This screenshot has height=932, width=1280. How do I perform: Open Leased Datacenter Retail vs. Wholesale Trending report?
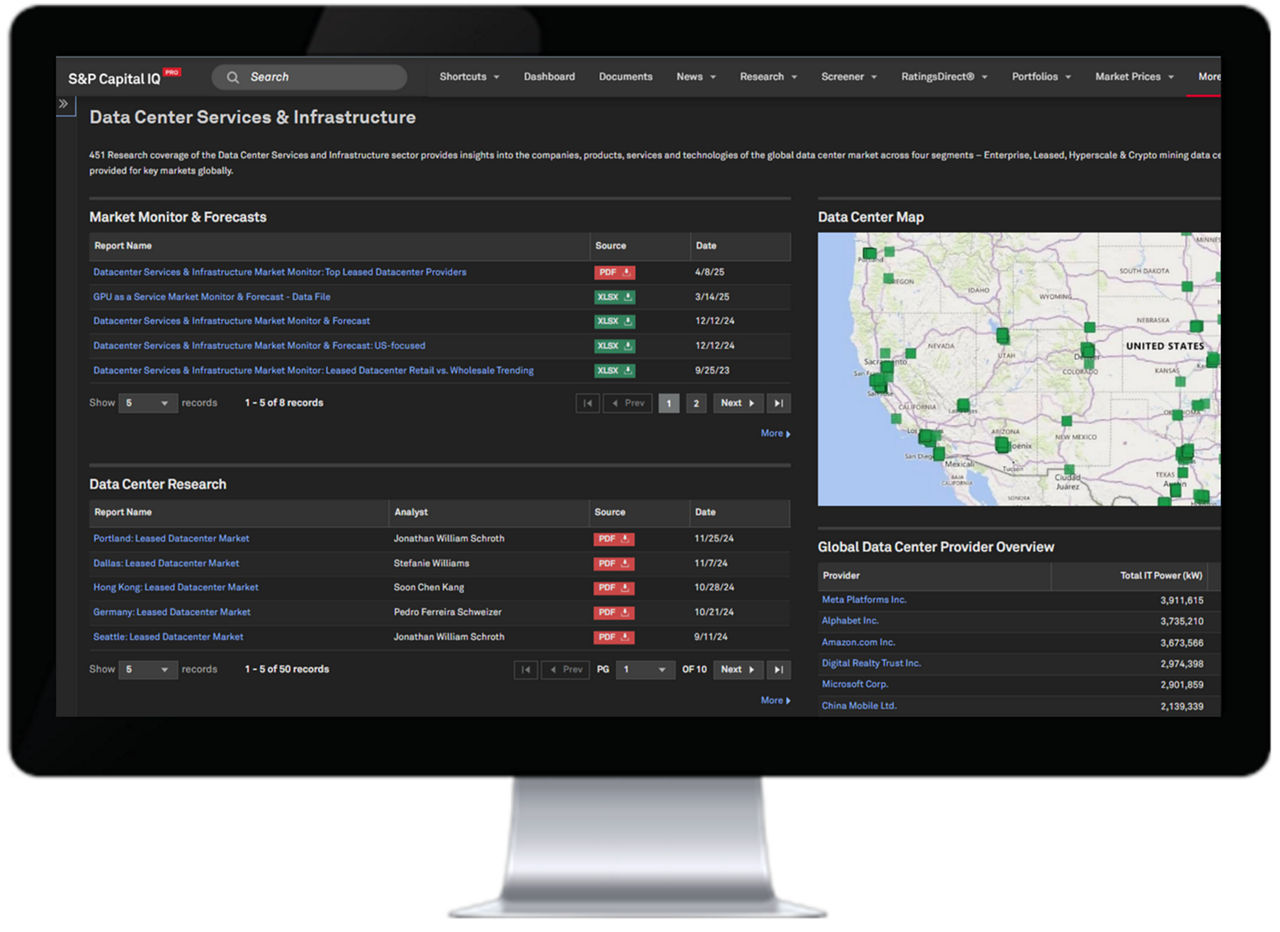(313, 370)
